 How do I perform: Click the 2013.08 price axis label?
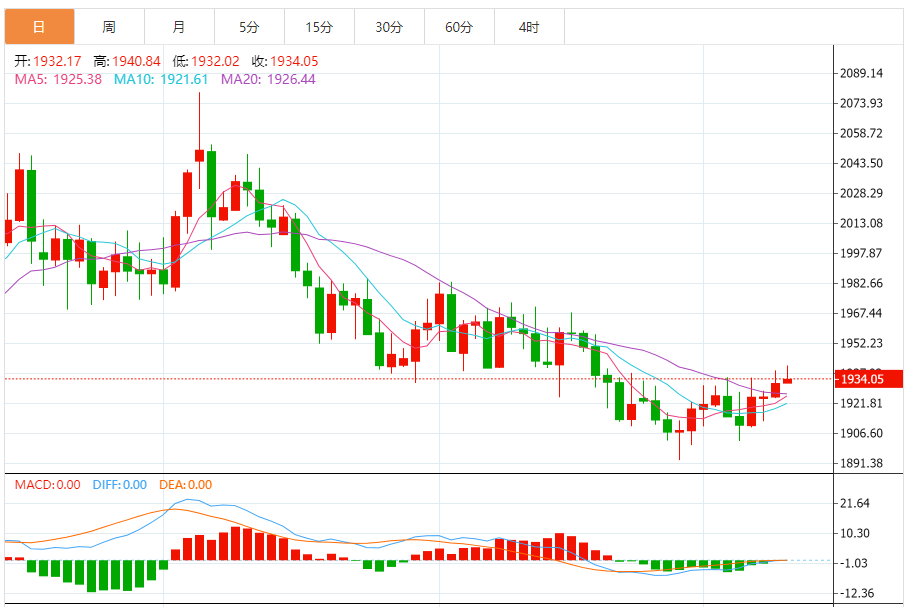coord(861,224)
